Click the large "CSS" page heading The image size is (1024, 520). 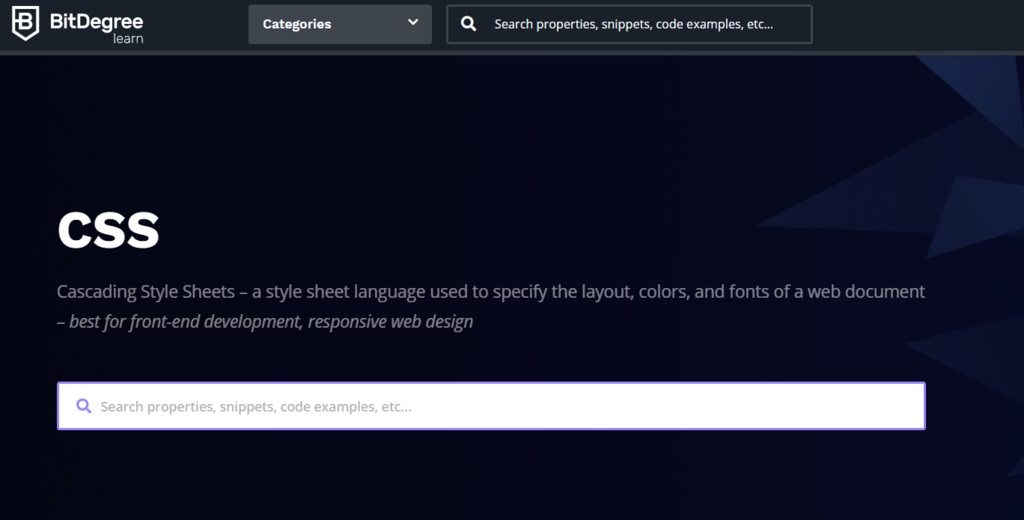(108, 231)
